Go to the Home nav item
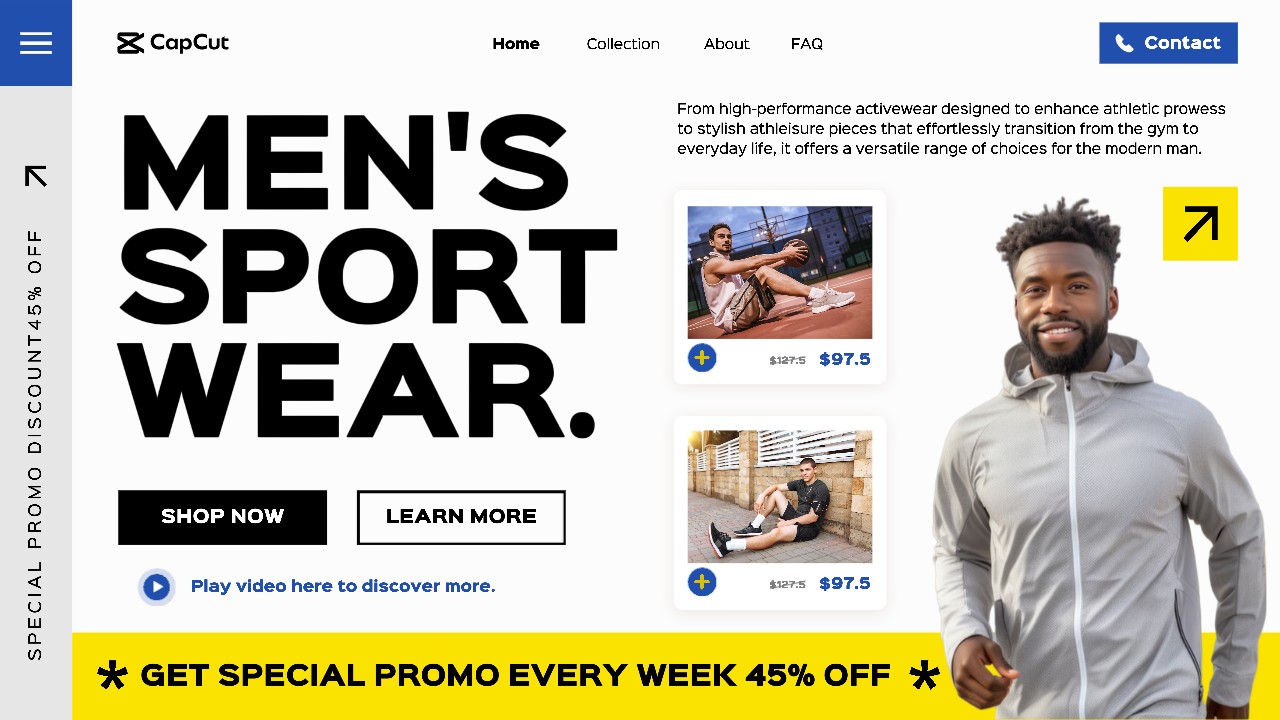1280x720 pixels. point(516,44)
